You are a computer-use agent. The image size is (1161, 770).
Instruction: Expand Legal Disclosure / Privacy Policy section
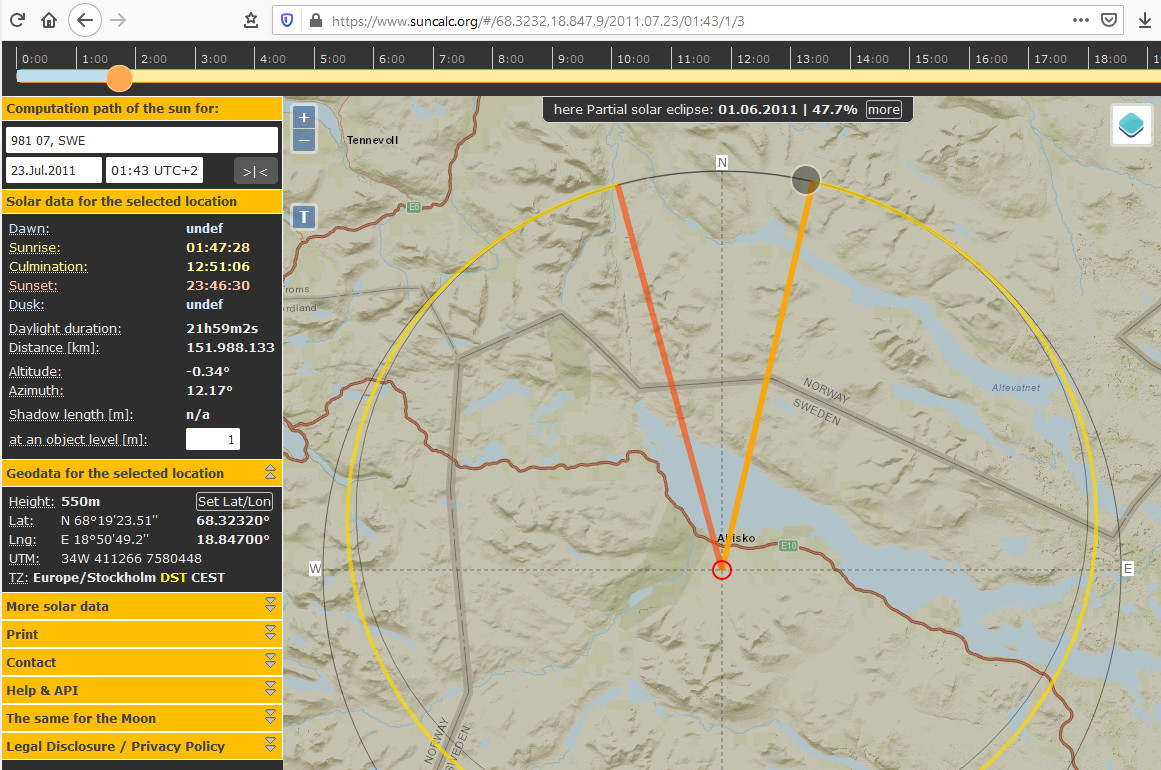(141, 746)
